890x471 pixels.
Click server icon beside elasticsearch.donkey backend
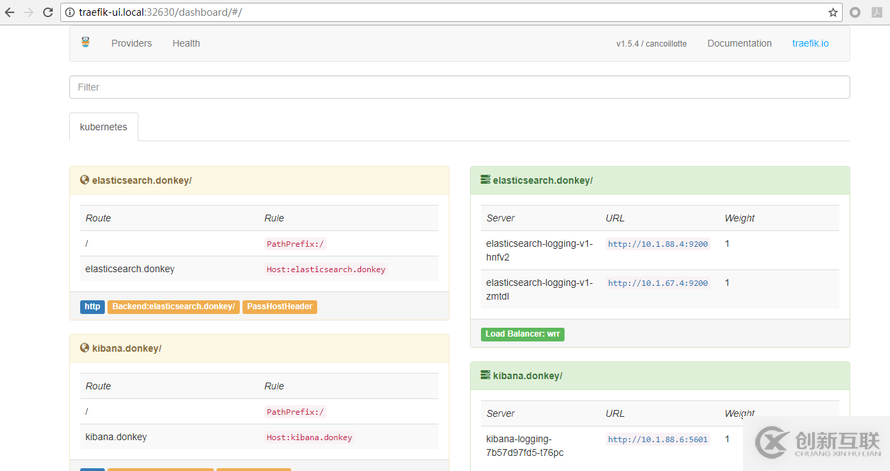(485, 180)
